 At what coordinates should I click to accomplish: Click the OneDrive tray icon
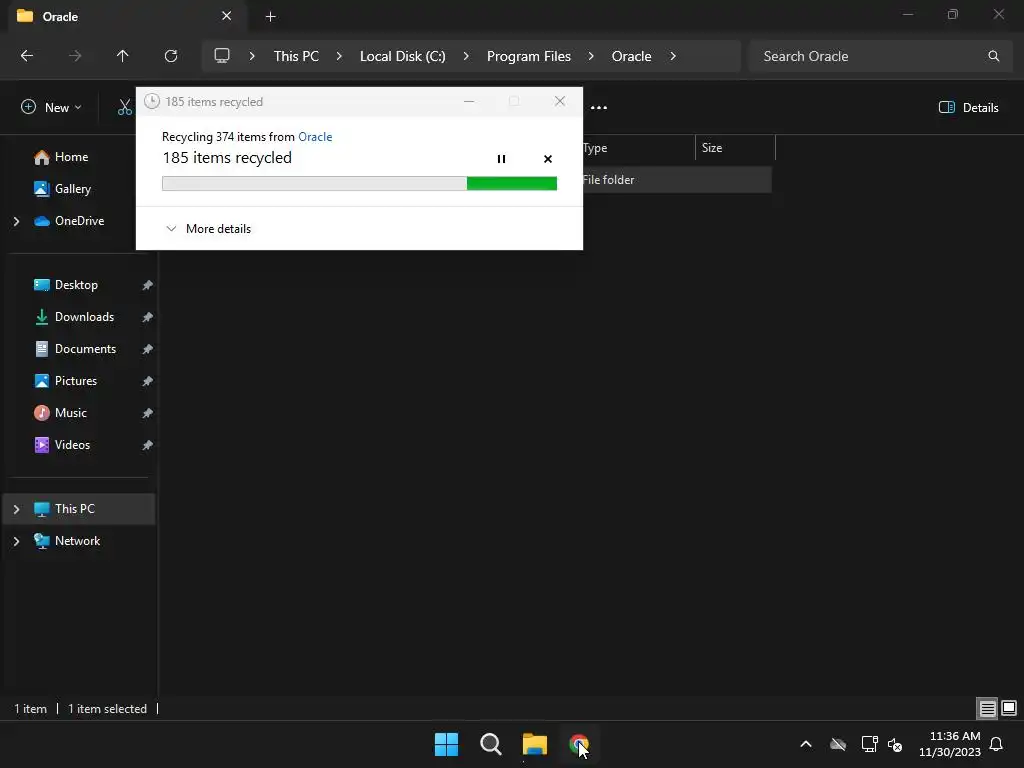pyautogui.click(x=838, y=744)
